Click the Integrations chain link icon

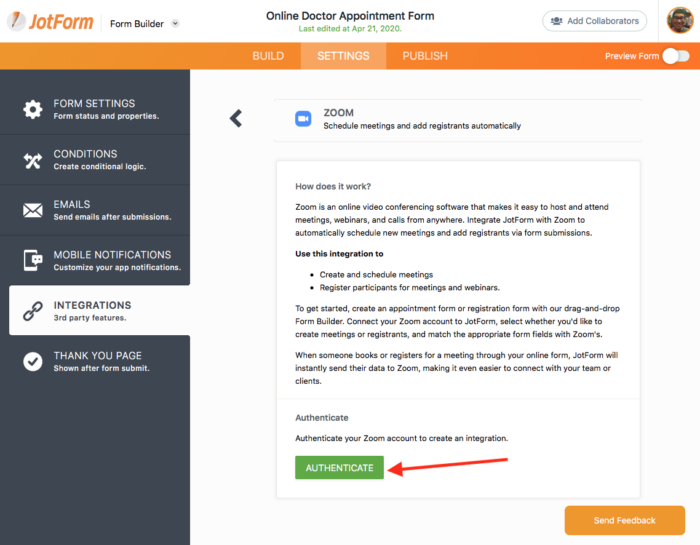[x=33, y=311]
